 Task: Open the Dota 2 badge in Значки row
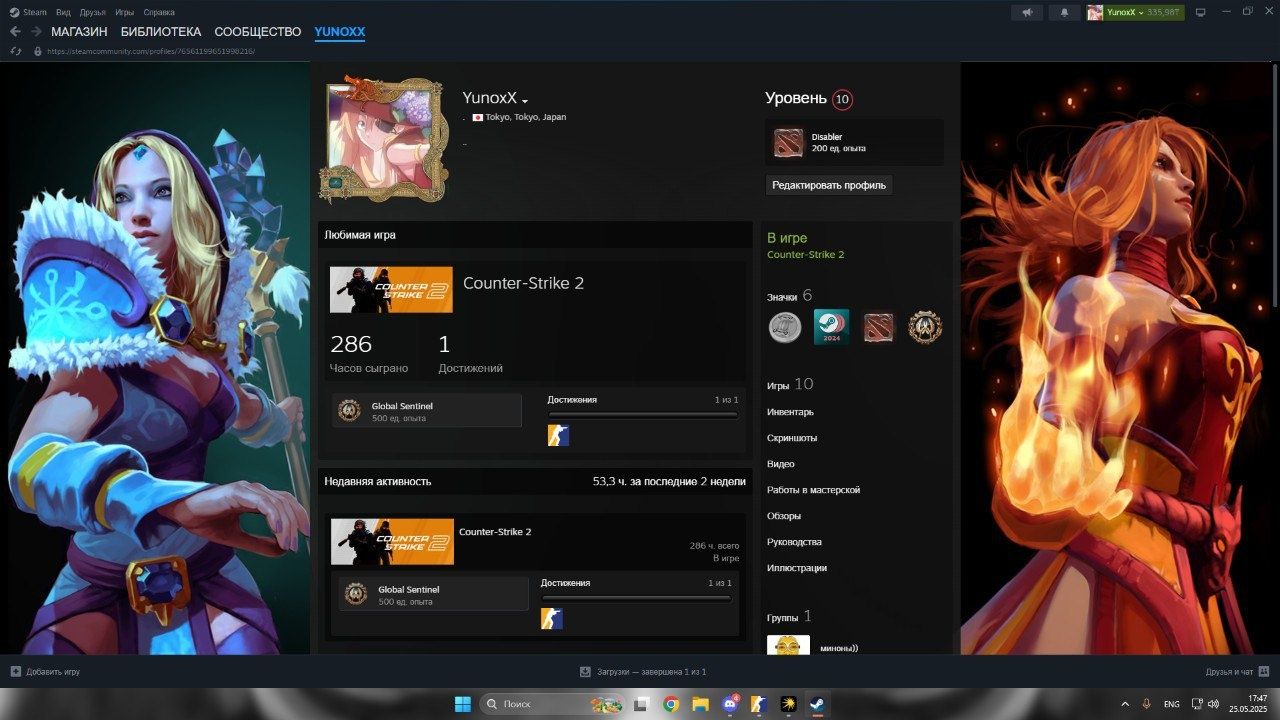[x=878, y=327]
